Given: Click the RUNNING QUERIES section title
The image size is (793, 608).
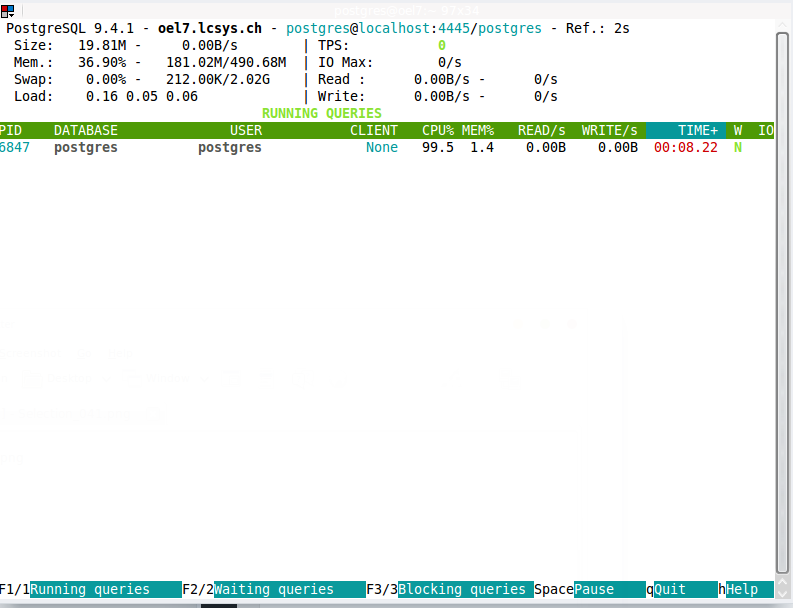Looking at the screenshot, I should tap(322, 113).
